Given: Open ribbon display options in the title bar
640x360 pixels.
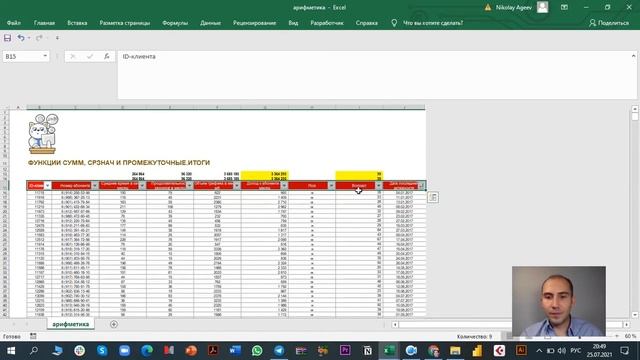Looking at the screenshot, I should coord(564,7).
